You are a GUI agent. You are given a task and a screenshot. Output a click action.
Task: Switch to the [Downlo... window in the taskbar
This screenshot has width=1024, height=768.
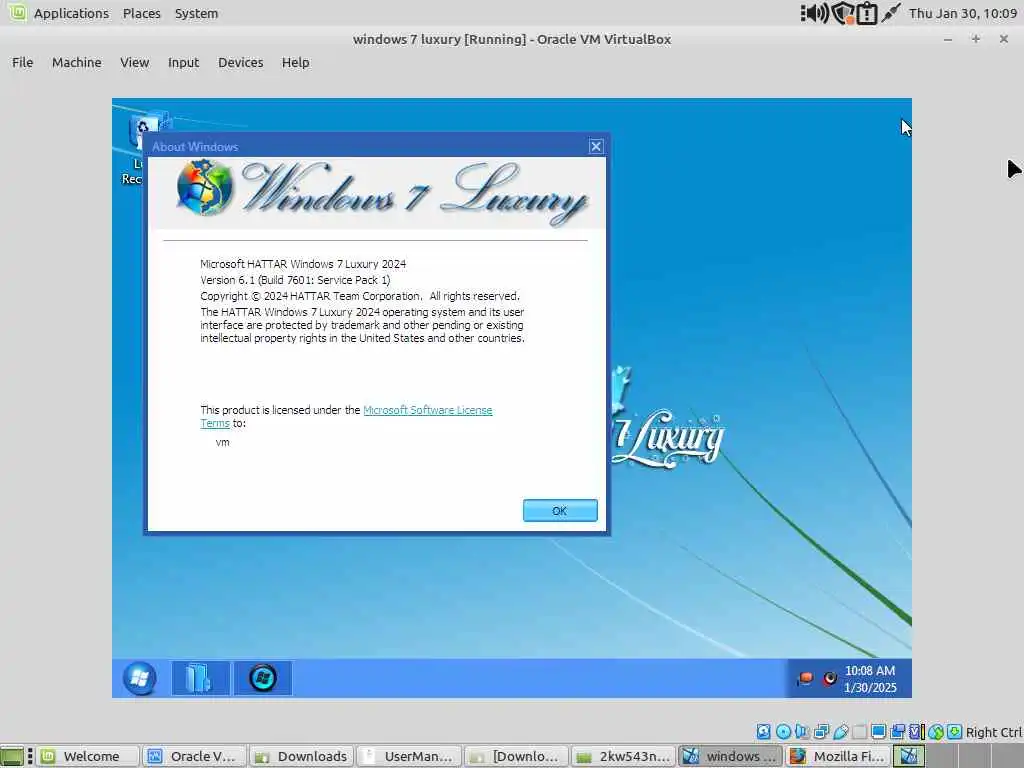pyautogui.click(x=515, y=756)
